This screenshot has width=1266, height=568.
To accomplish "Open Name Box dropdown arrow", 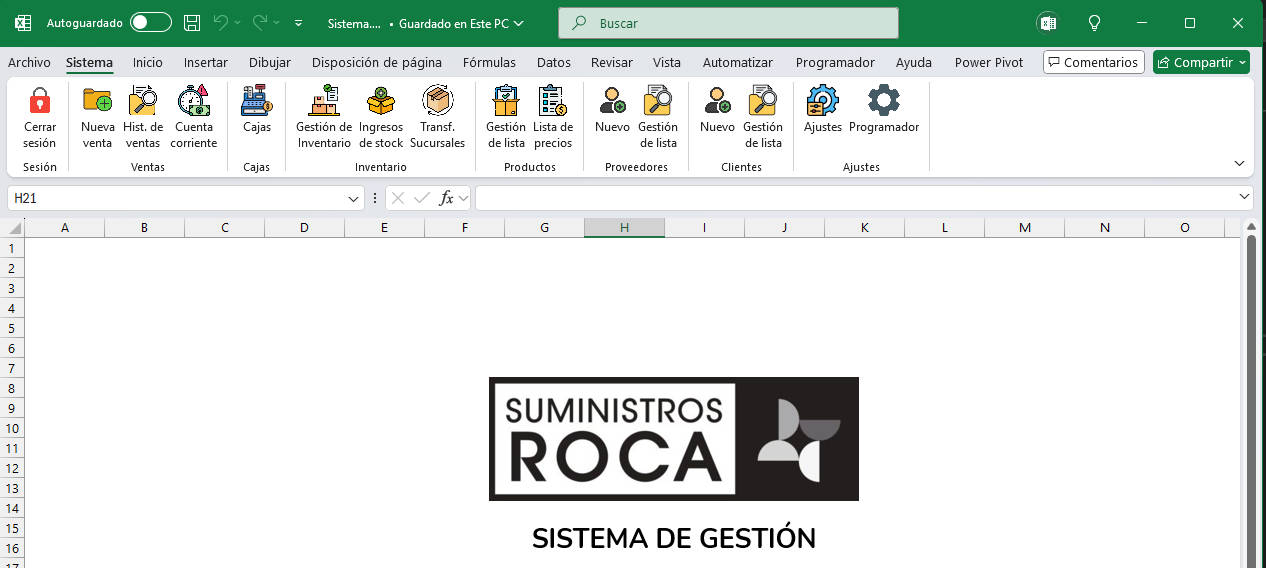I will coord(353,198).
